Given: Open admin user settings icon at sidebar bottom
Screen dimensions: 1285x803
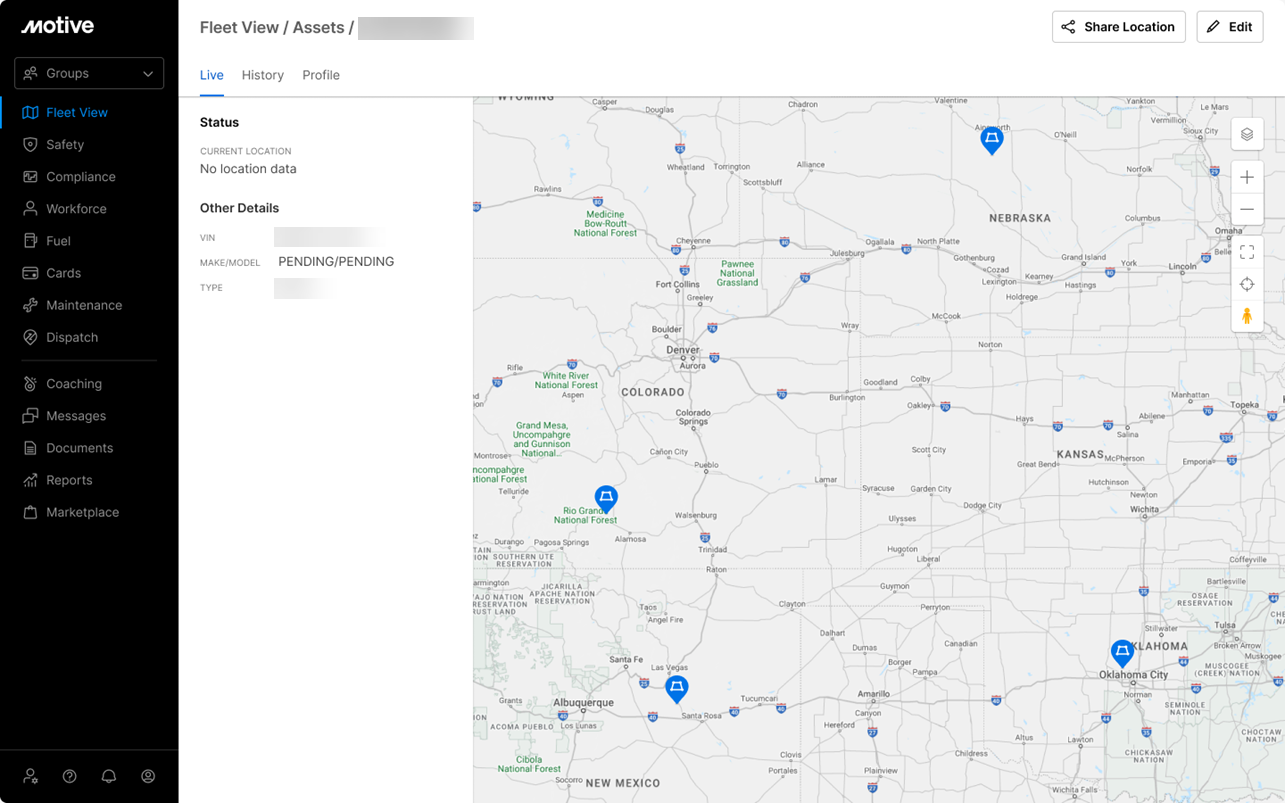Looking at the screenshot, I should point(31,776).
